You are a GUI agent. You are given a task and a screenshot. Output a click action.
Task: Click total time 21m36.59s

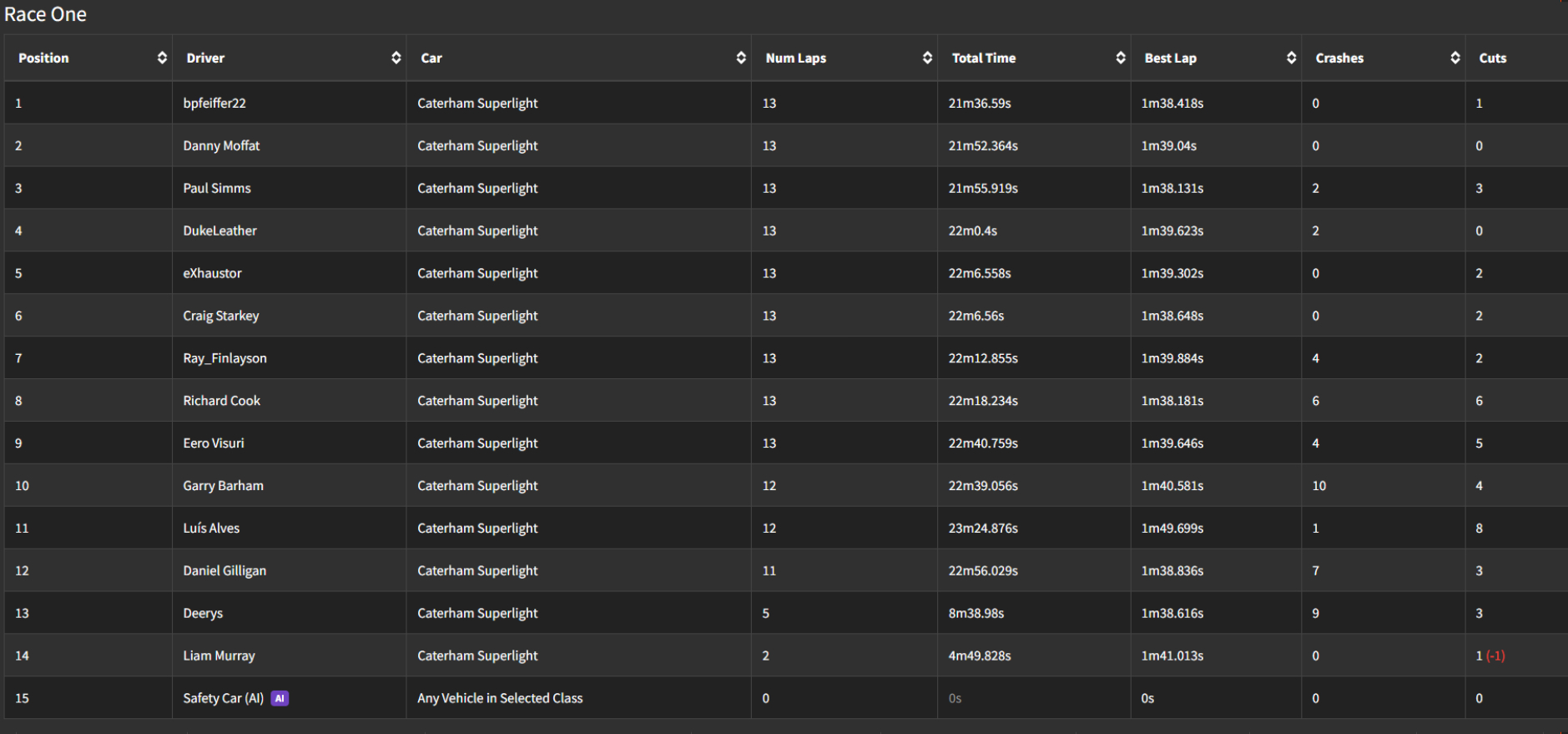point(980,103)
